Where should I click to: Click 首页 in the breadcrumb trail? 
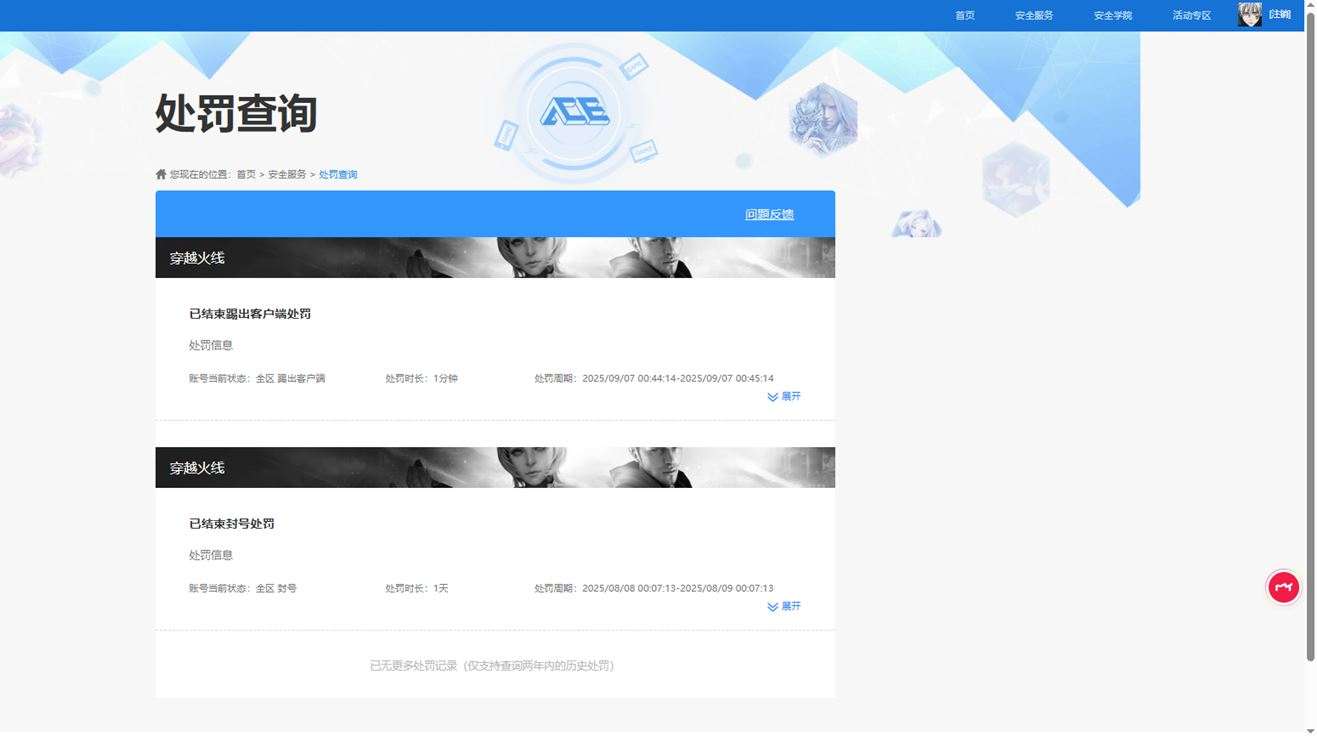pos(246,175)
